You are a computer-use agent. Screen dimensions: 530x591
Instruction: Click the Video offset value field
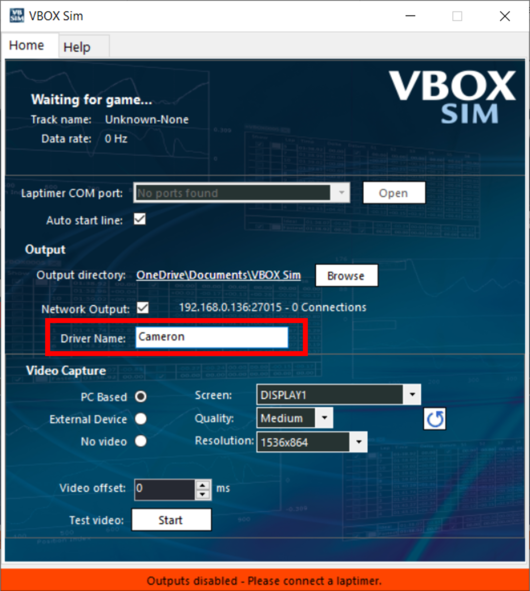click(x=165, y=490)
